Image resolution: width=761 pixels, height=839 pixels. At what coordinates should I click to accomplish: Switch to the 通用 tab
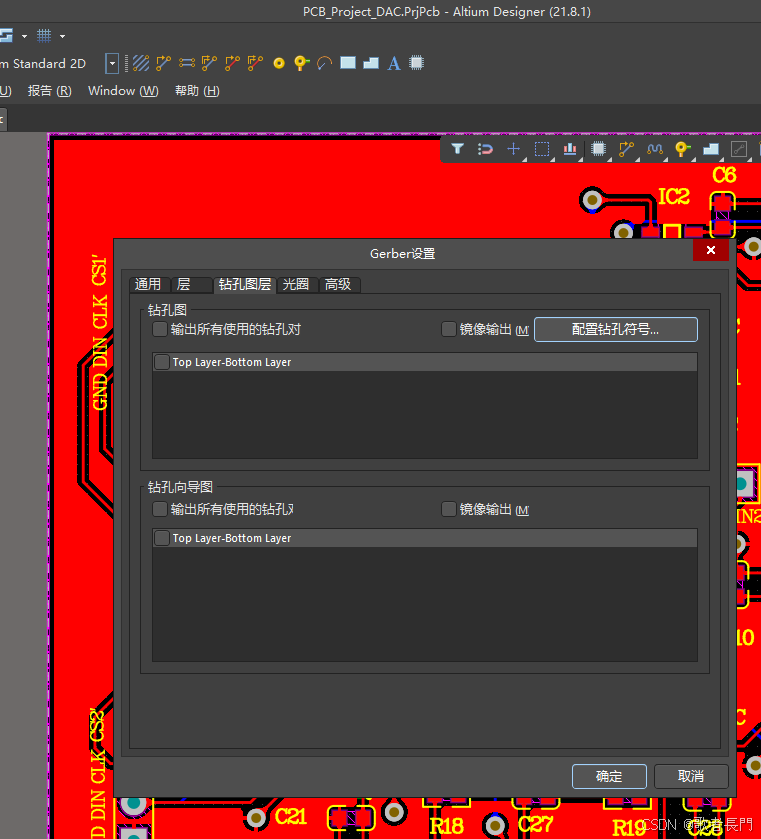[150, 285]
